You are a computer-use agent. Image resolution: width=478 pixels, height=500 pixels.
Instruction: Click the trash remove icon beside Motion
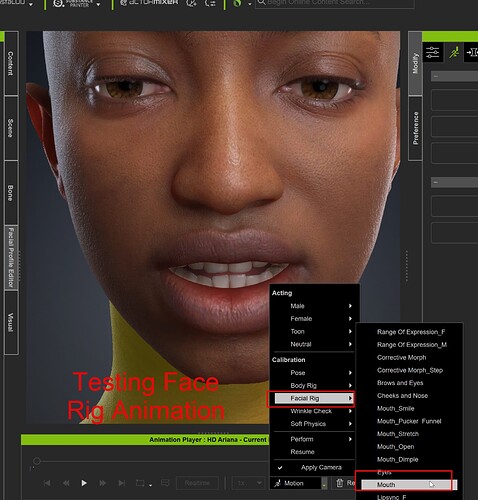[339, 483]
